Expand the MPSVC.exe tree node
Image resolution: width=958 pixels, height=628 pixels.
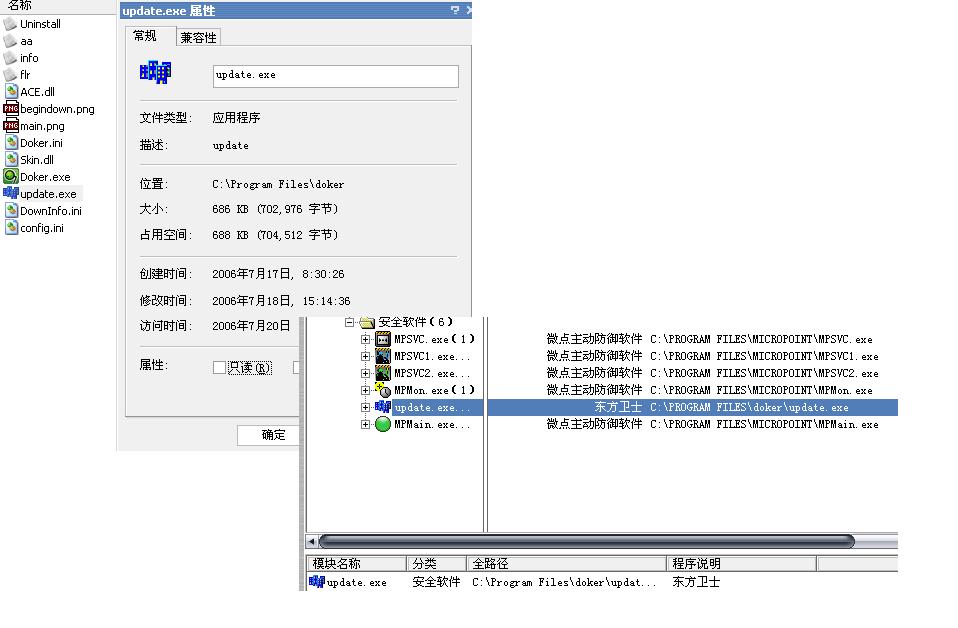click(x=365, y=339)
